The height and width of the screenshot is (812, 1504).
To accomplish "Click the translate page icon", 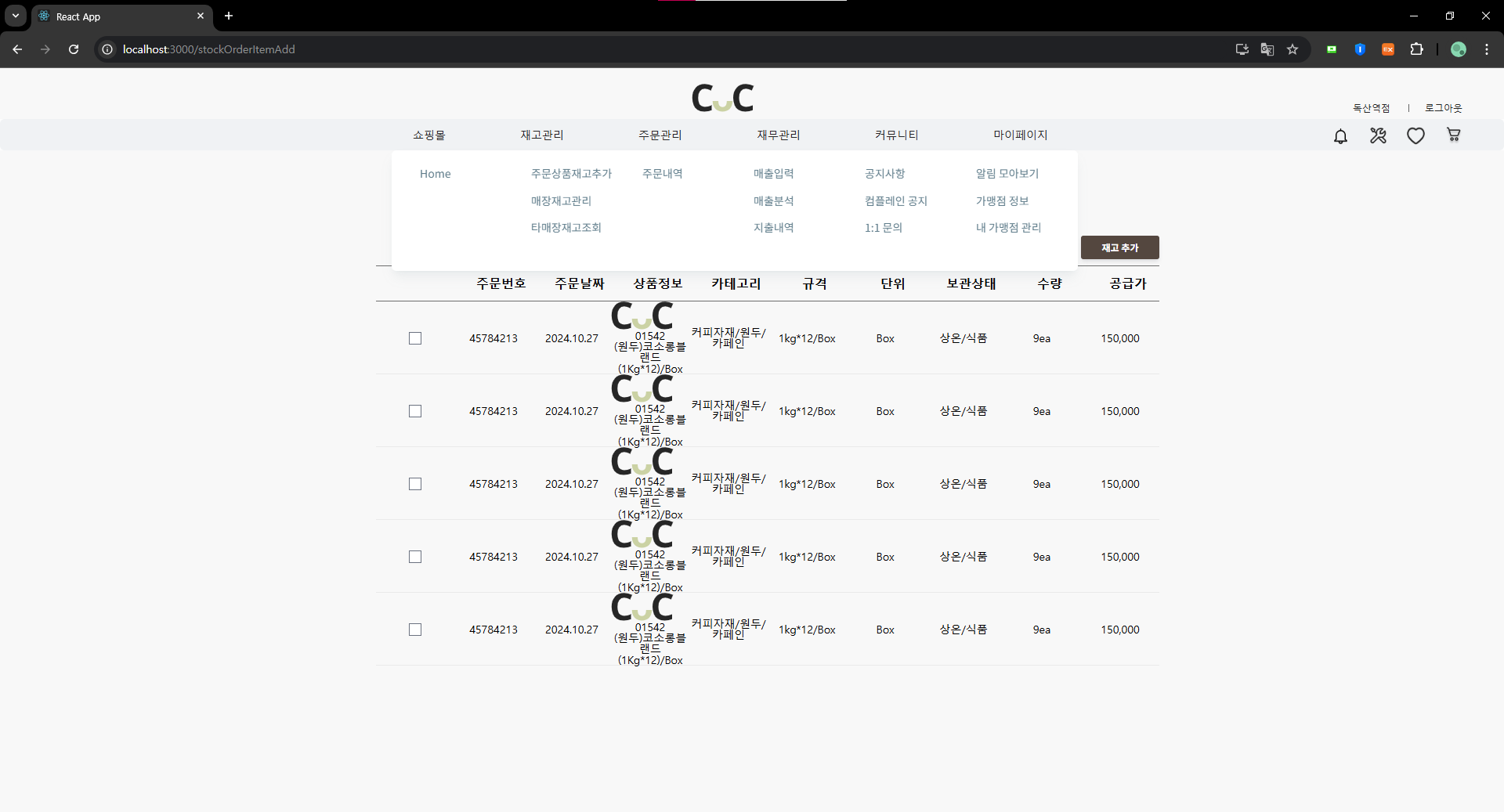I will click(1267, 49).
